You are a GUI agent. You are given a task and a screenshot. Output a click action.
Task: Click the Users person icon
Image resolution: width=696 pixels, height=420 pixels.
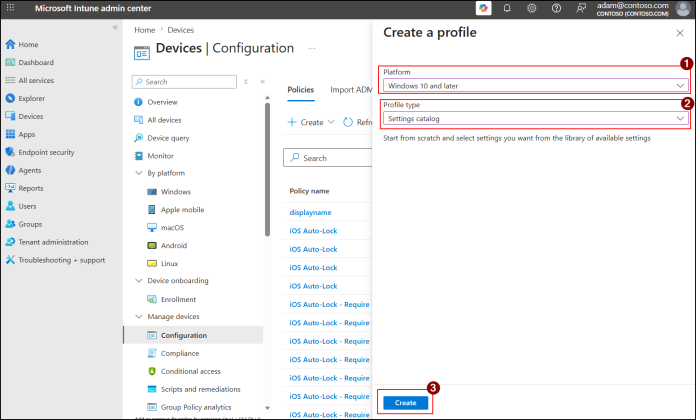(10, 206)
